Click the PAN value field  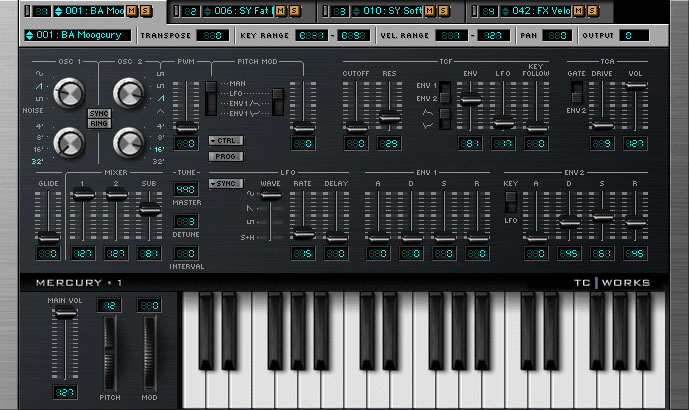[557, 36]
